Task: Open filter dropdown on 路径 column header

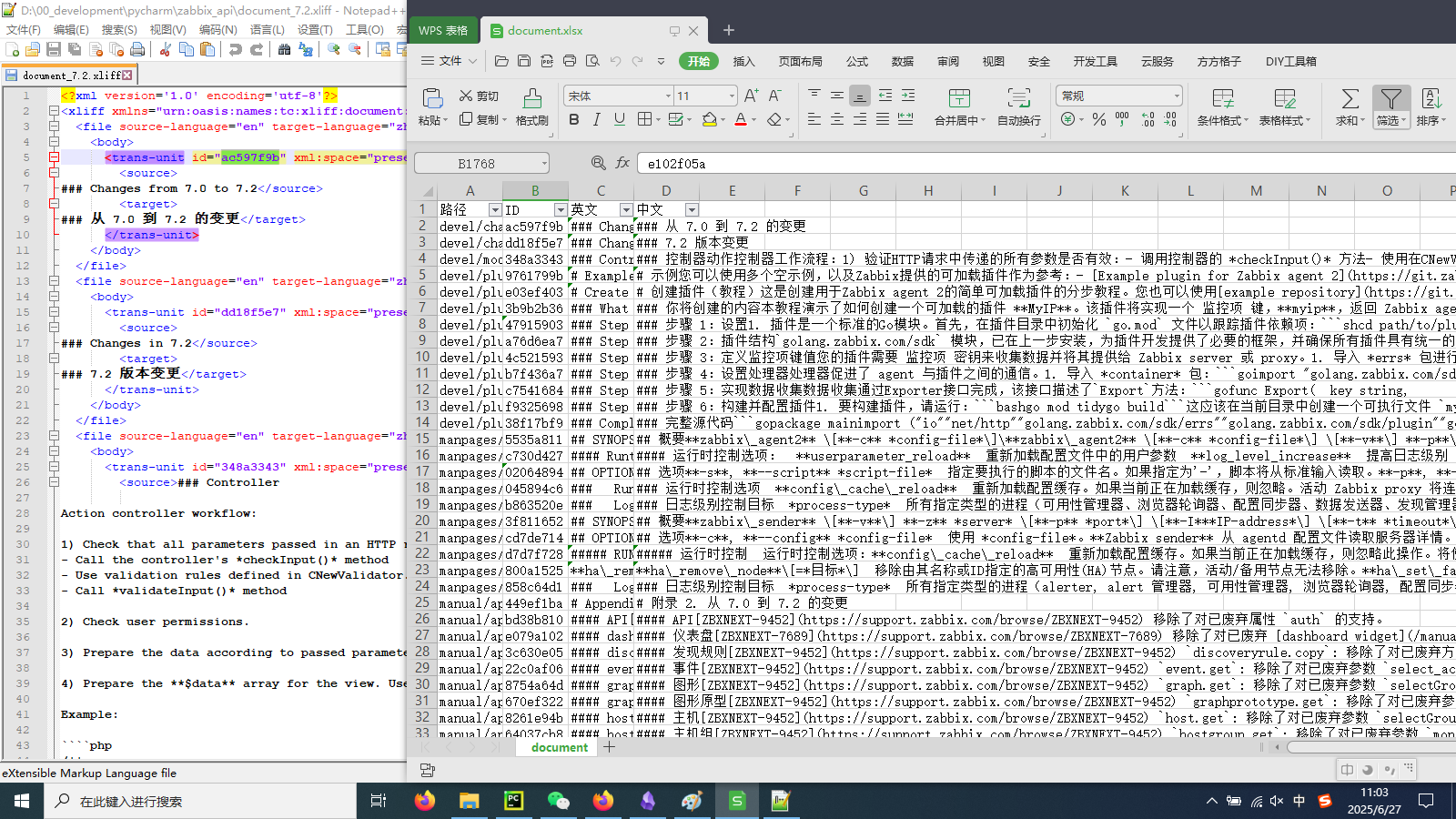Action: pyautogui.click(x=495, y=209)
